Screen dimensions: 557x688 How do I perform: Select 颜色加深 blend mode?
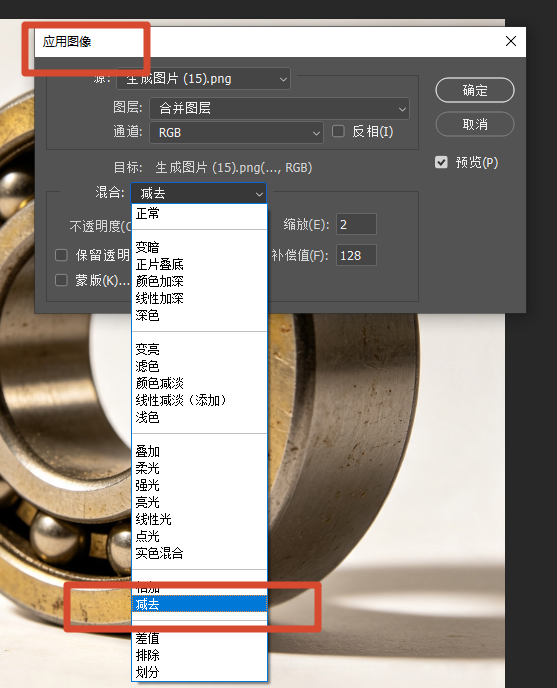[199, 281]
